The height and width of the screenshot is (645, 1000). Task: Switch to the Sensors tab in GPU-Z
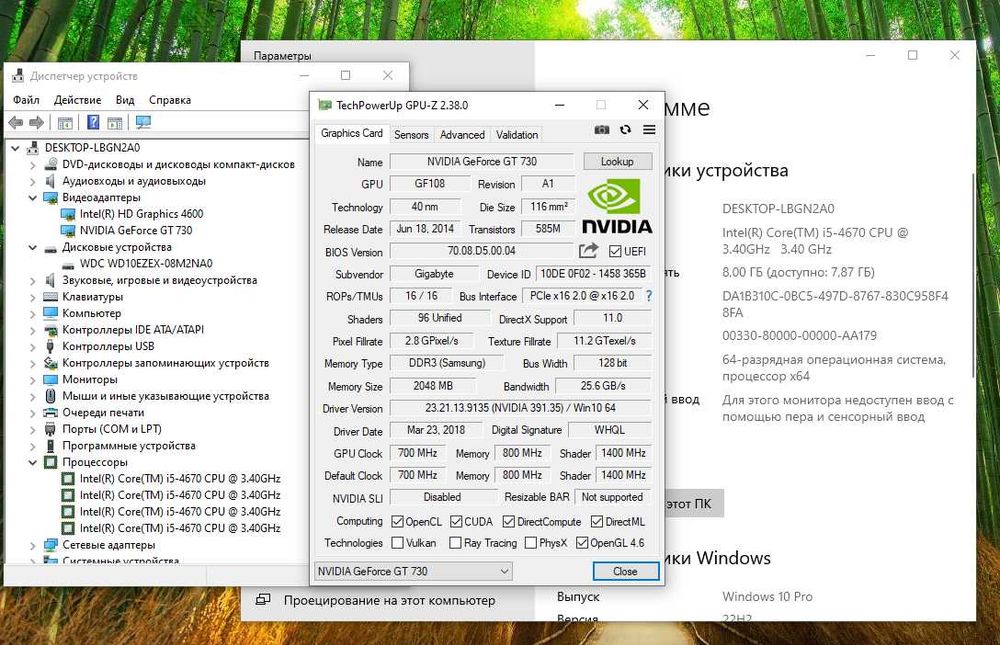(x=411, y=135)
